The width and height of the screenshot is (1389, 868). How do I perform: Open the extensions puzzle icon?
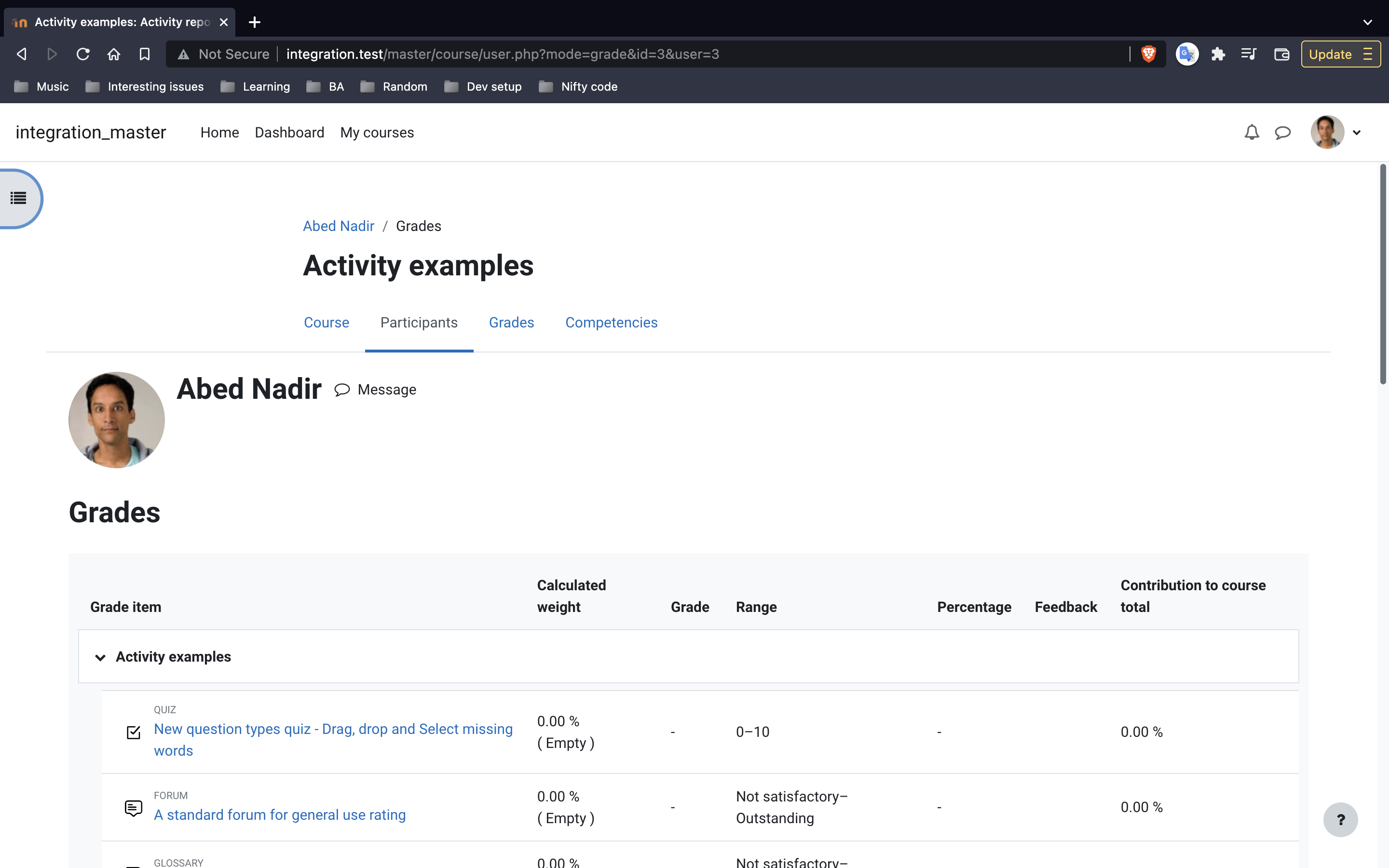tap(1218, 54)
